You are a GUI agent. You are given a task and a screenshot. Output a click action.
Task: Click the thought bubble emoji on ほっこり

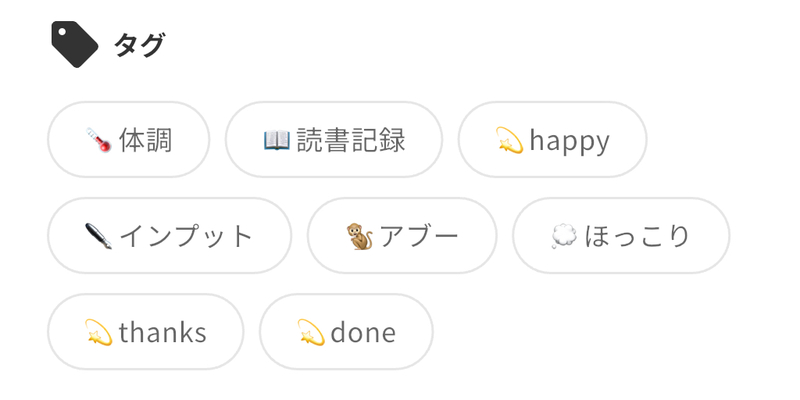564,236
